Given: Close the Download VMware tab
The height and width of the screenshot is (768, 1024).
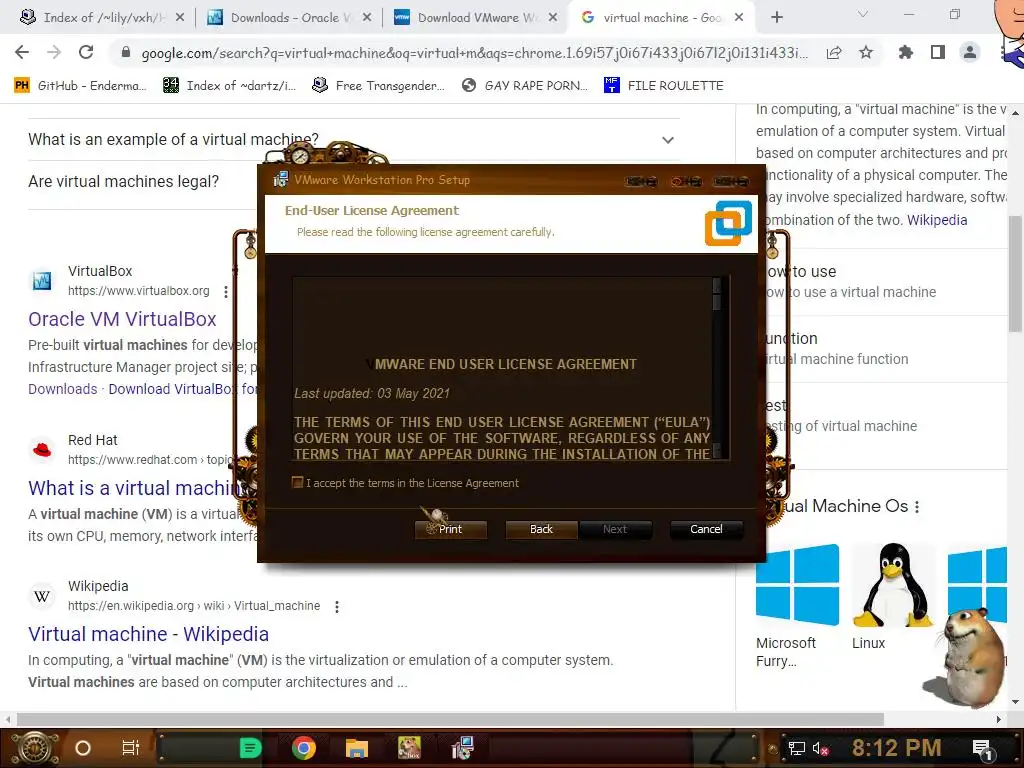Looking at the screenshot, I should coord(553,18).
